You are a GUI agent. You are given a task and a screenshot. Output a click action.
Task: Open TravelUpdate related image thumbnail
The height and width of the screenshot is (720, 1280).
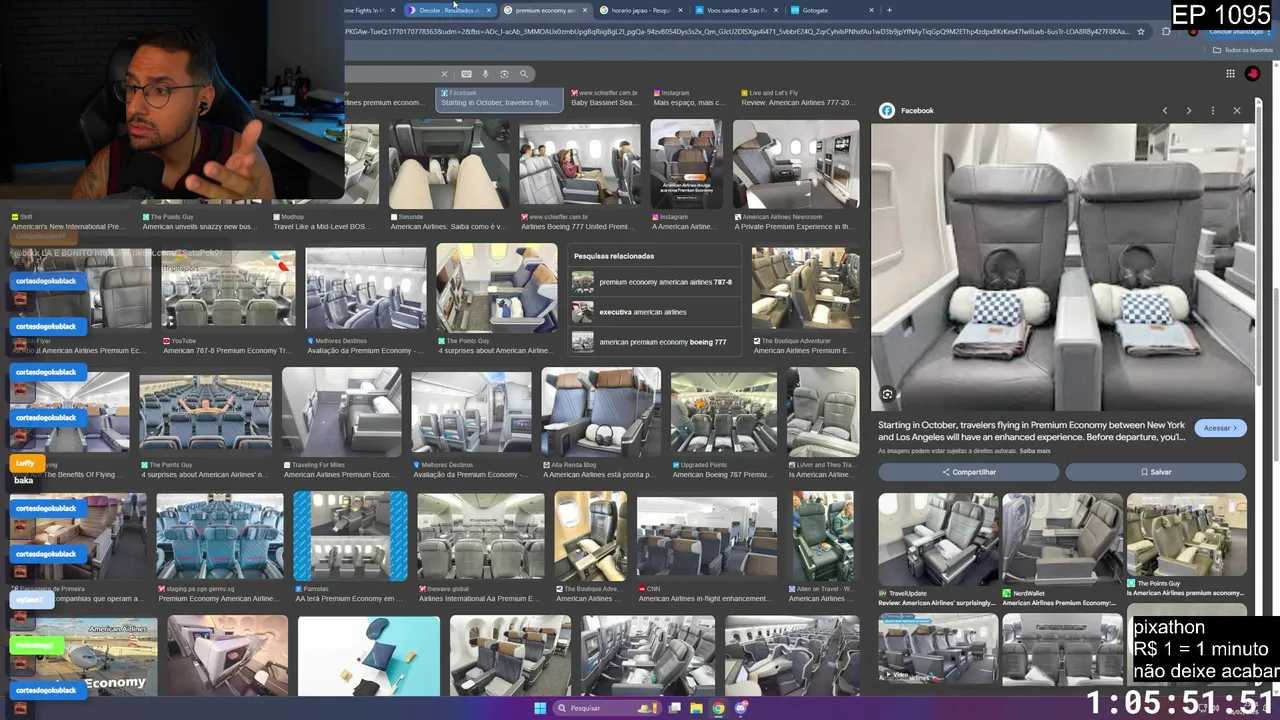[938, 540]
